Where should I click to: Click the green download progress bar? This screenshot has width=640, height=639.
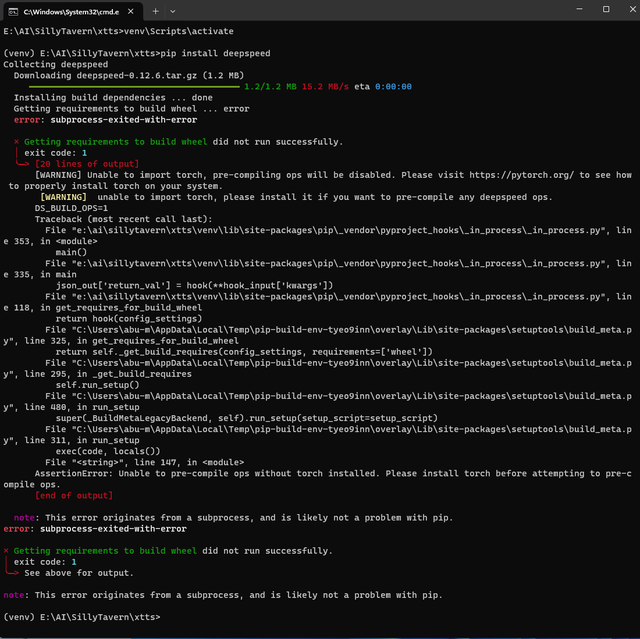pos(134,87)
